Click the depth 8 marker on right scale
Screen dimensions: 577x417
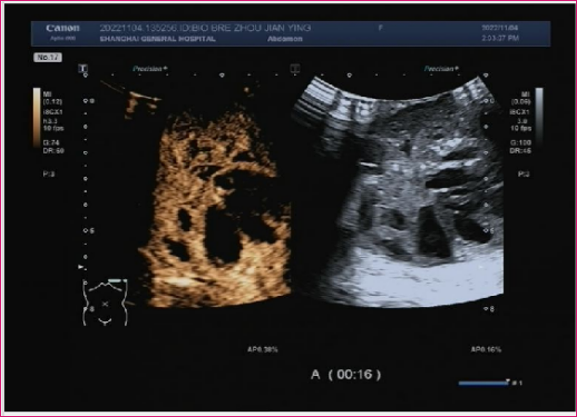coord(488,309)
